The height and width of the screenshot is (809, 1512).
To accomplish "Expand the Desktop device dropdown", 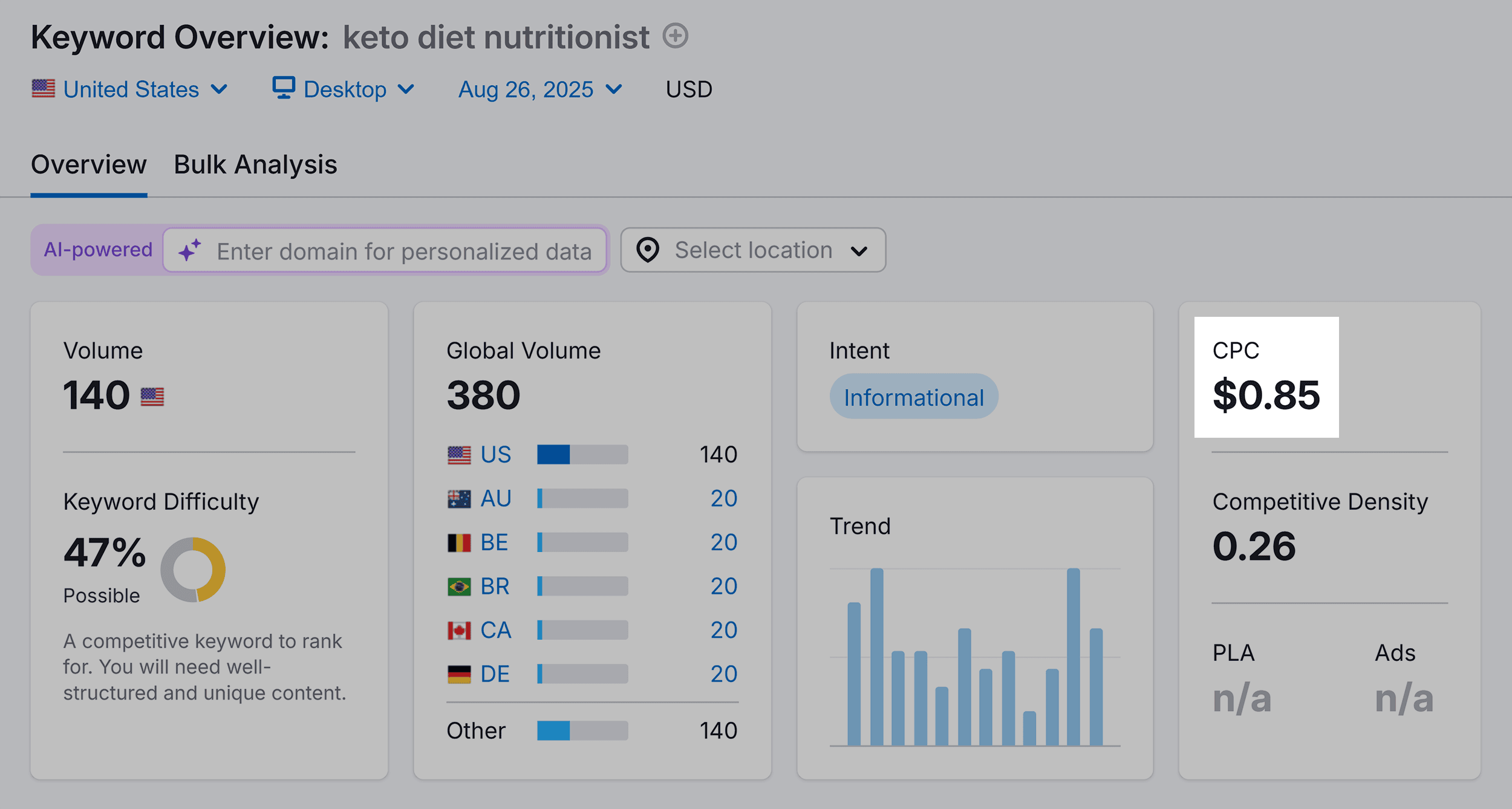I will (x=345, y=89).
